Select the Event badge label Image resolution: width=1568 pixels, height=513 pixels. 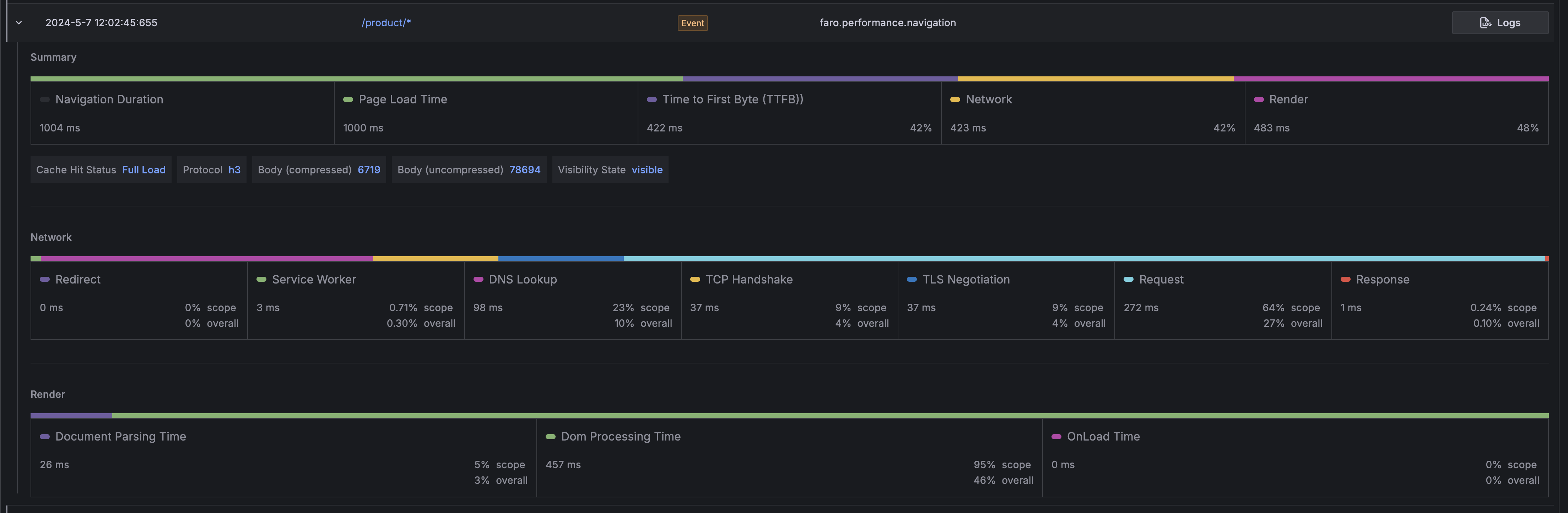coord(692,22)
